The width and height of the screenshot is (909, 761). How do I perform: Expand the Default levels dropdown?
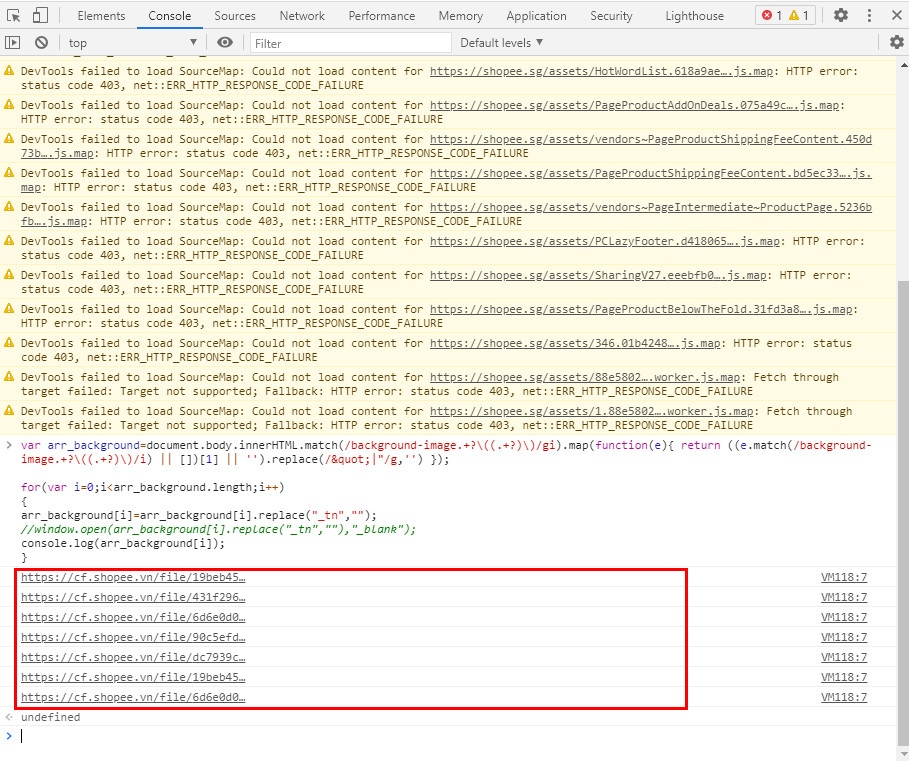502,43
